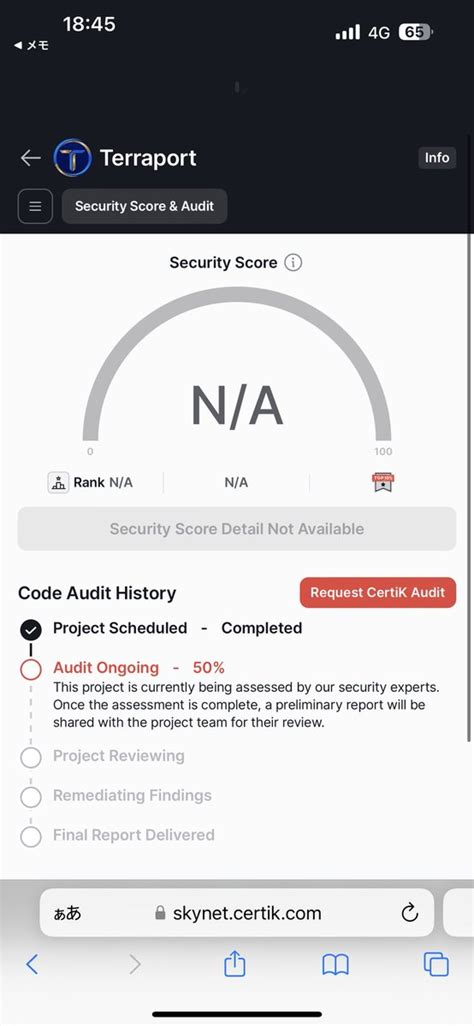
Task: Select the Project Reviewing step circle
Action: tap(31, 757)
